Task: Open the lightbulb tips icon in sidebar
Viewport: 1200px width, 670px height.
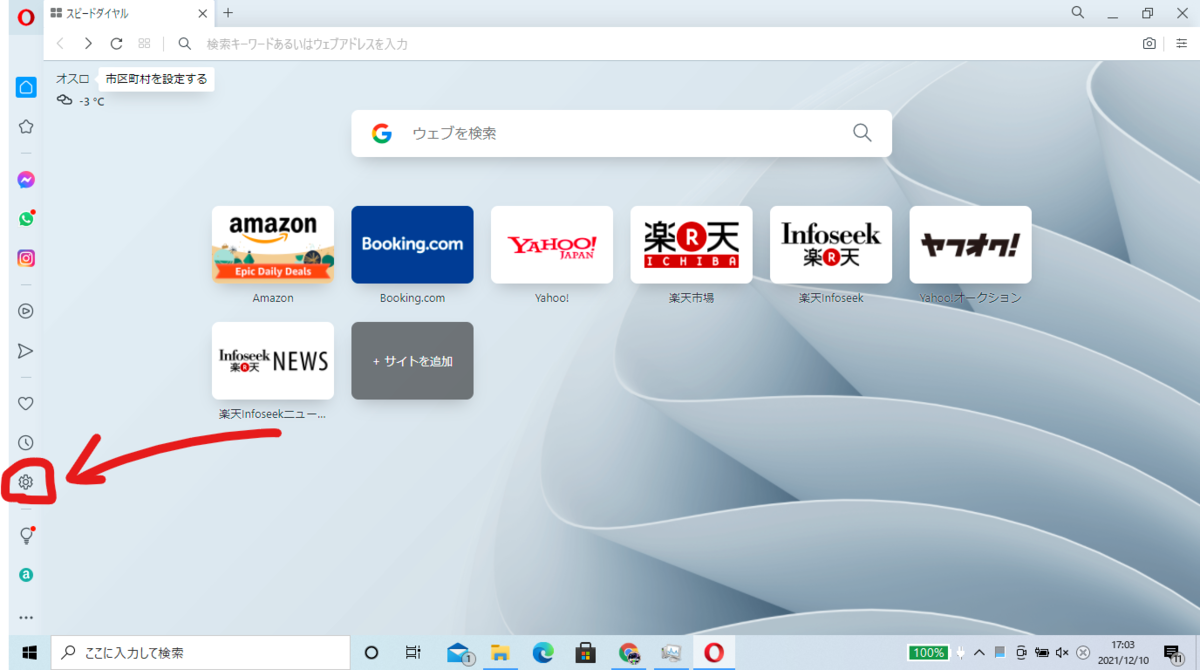Action: click(x=27, y=535)
